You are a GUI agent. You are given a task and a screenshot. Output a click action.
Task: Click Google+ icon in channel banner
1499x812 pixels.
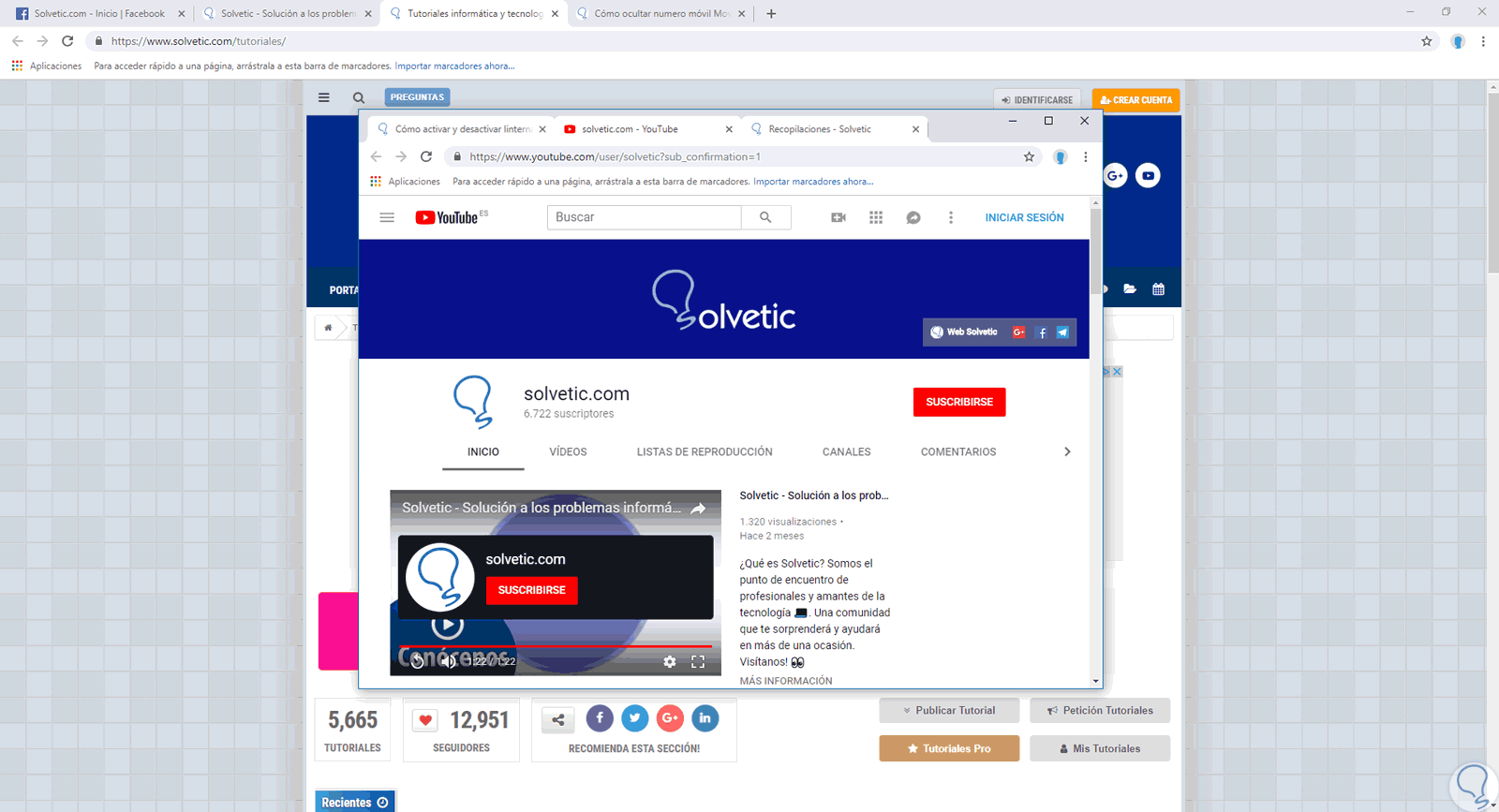pyautogui.click(x=1018, y=332)
